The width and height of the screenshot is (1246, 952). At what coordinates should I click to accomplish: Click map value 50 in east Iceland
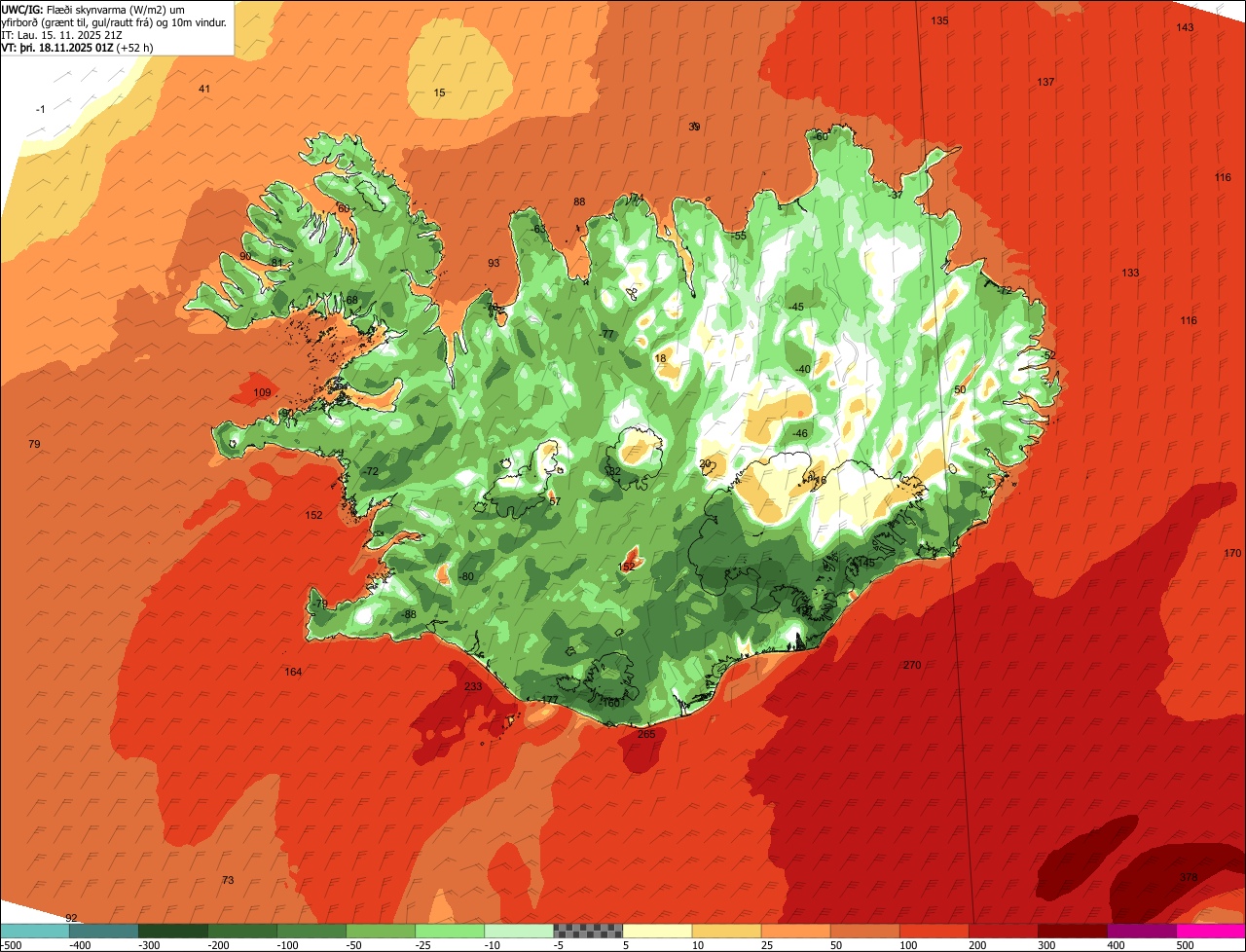pos(960,389)
